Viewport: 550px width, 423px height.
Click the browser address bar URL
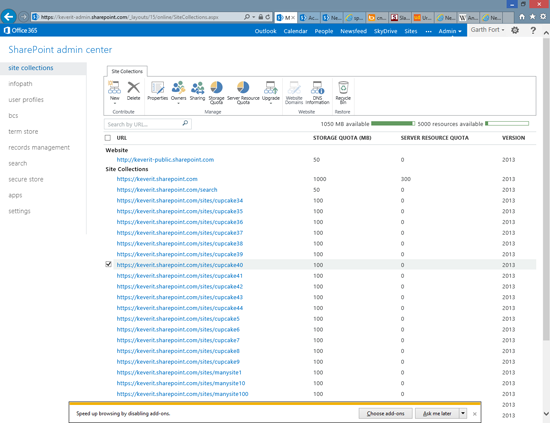coord(129,17)
